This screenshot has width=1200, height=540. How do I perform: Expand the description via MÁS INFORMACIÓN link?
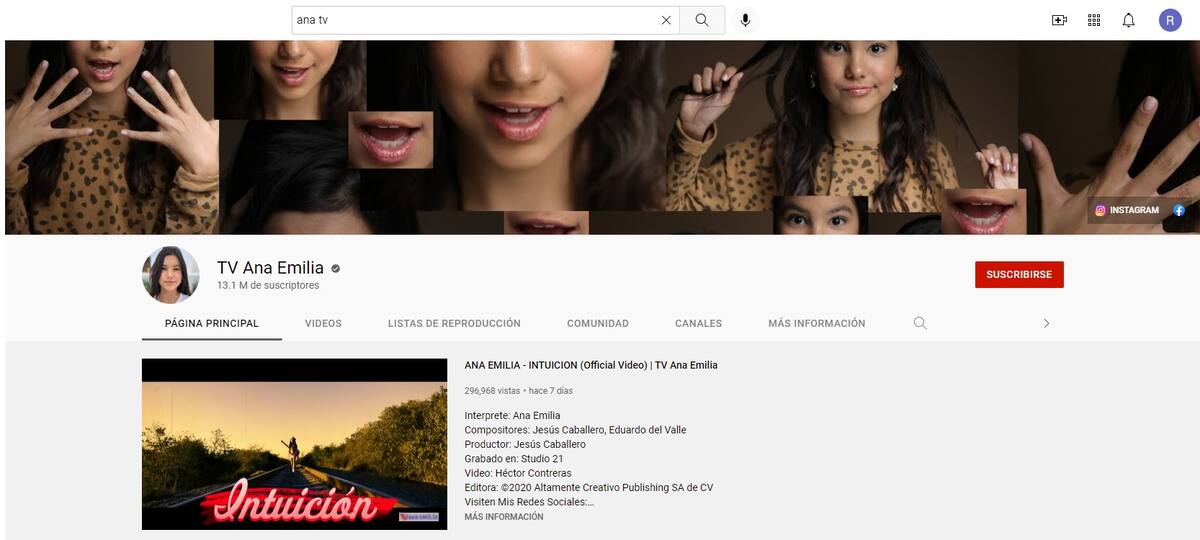pos(504,517)
